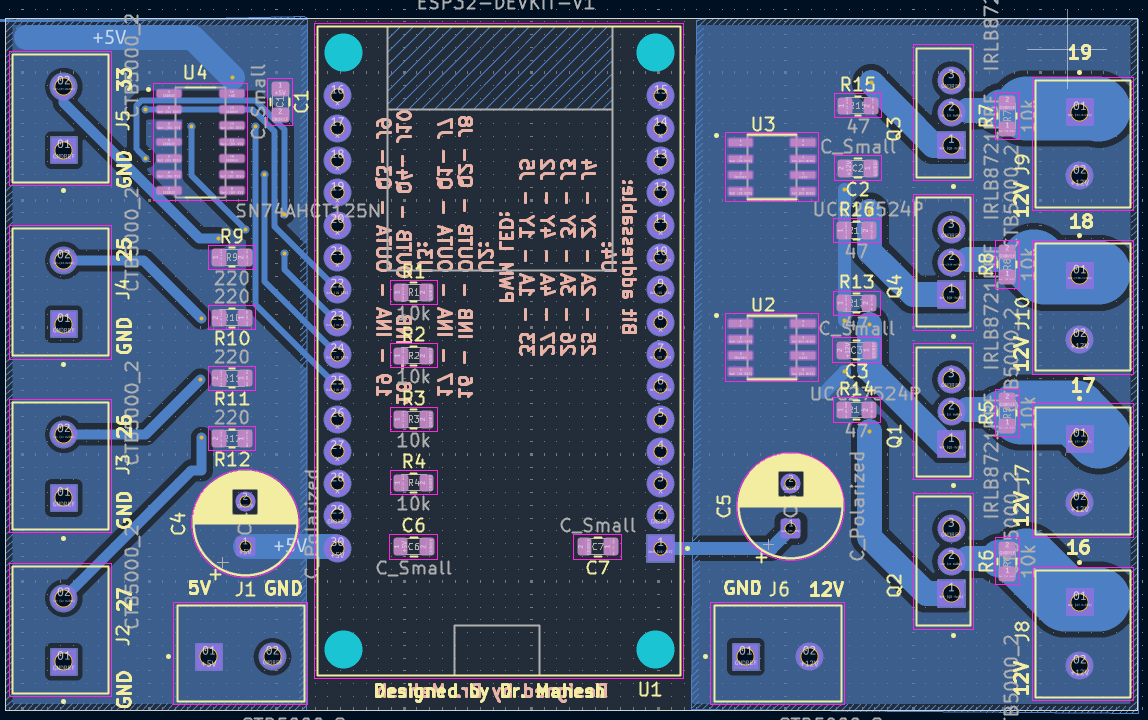Click square pad 01 of connector J3
This screenshot has height=720, width=1148.
click(x=64, y=497)
